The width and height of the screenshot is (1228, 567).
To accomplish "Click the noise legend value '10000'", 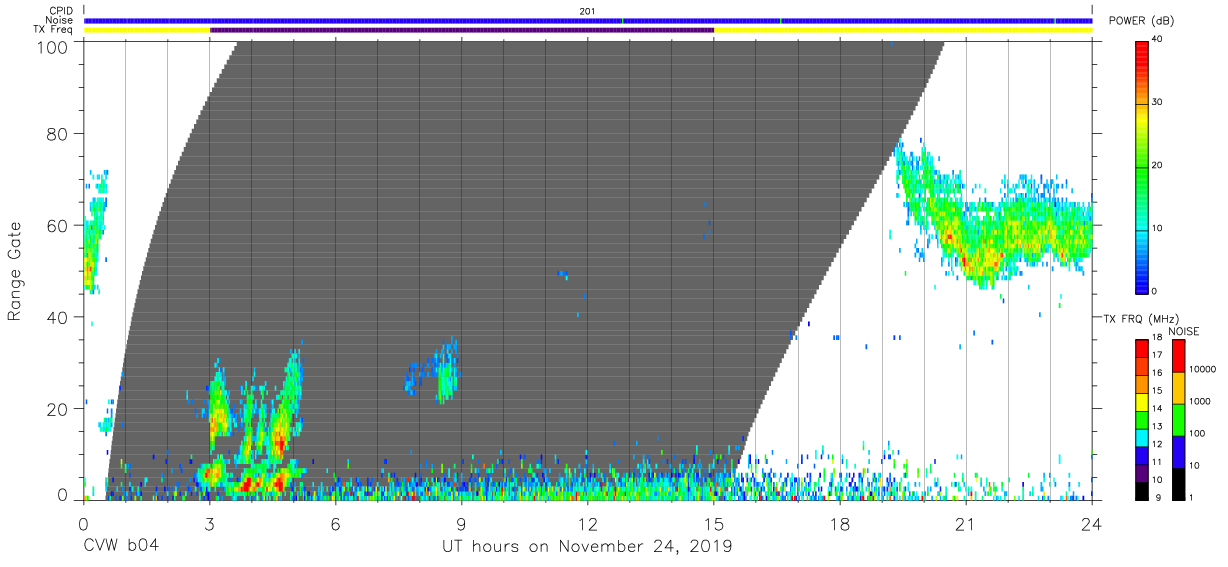I will click(x=1203, y=369).
